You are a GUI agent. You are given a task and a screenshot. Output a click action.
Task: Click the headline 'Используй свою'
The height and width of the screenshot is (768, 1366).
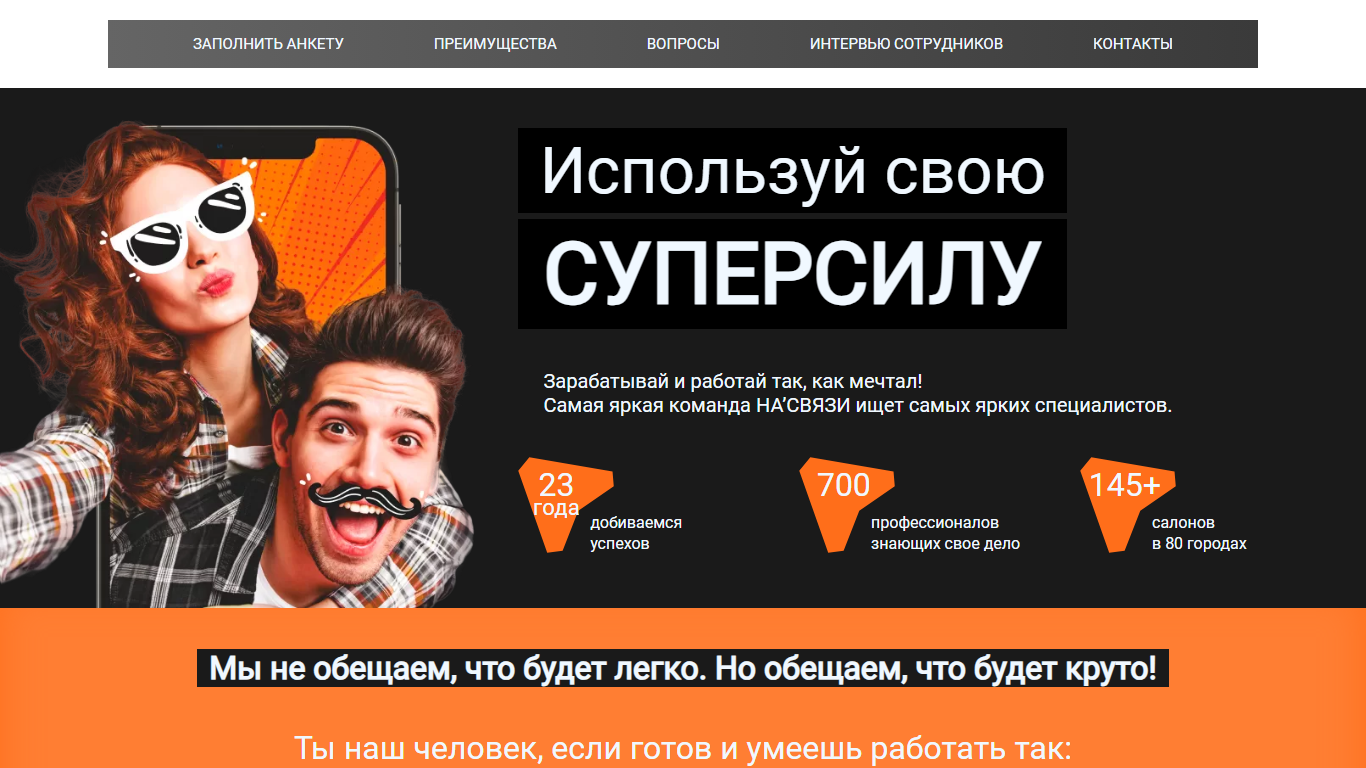tap(792, 170)
